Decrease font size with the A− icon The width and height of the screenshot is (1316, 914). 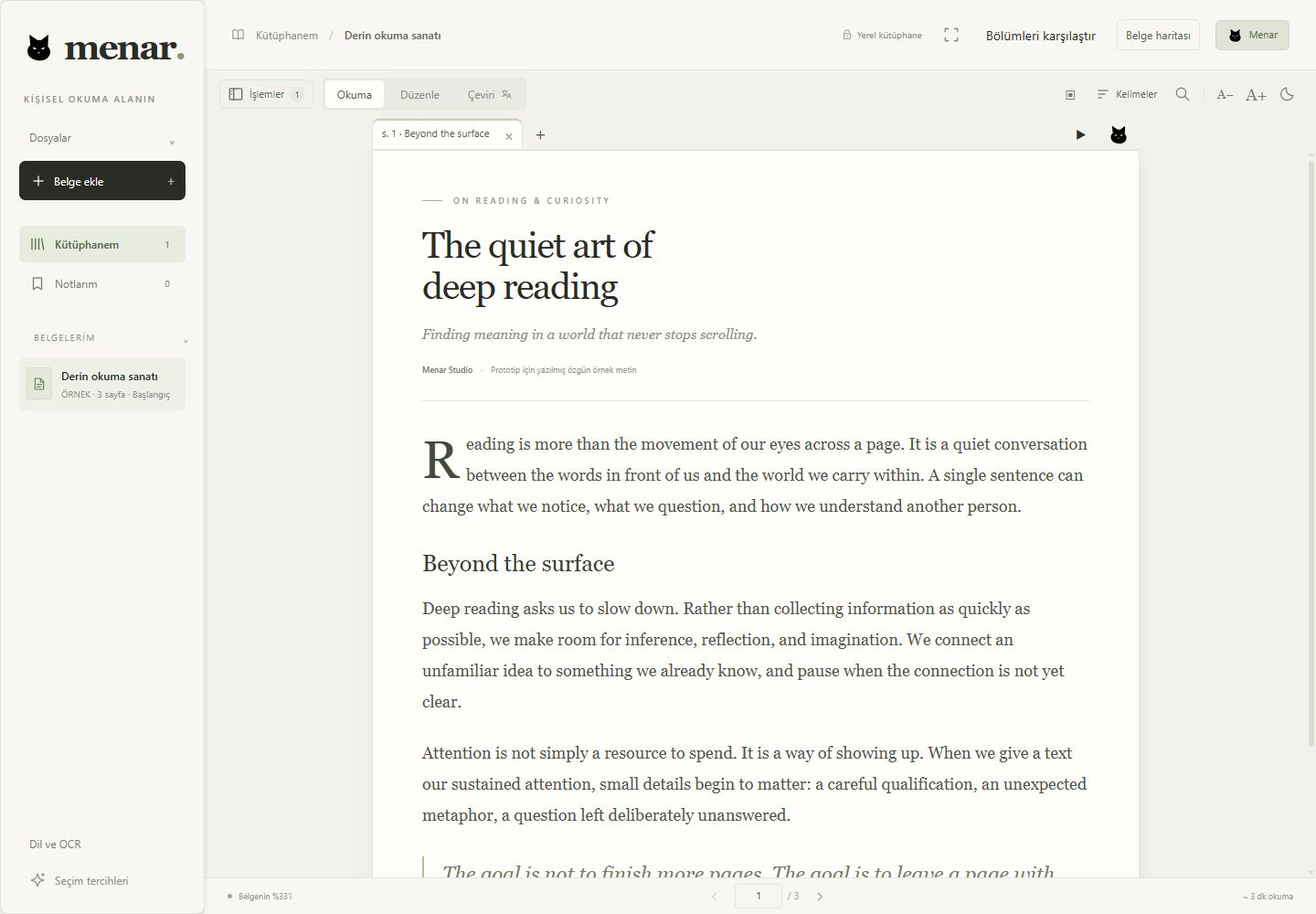(1226, 94)
